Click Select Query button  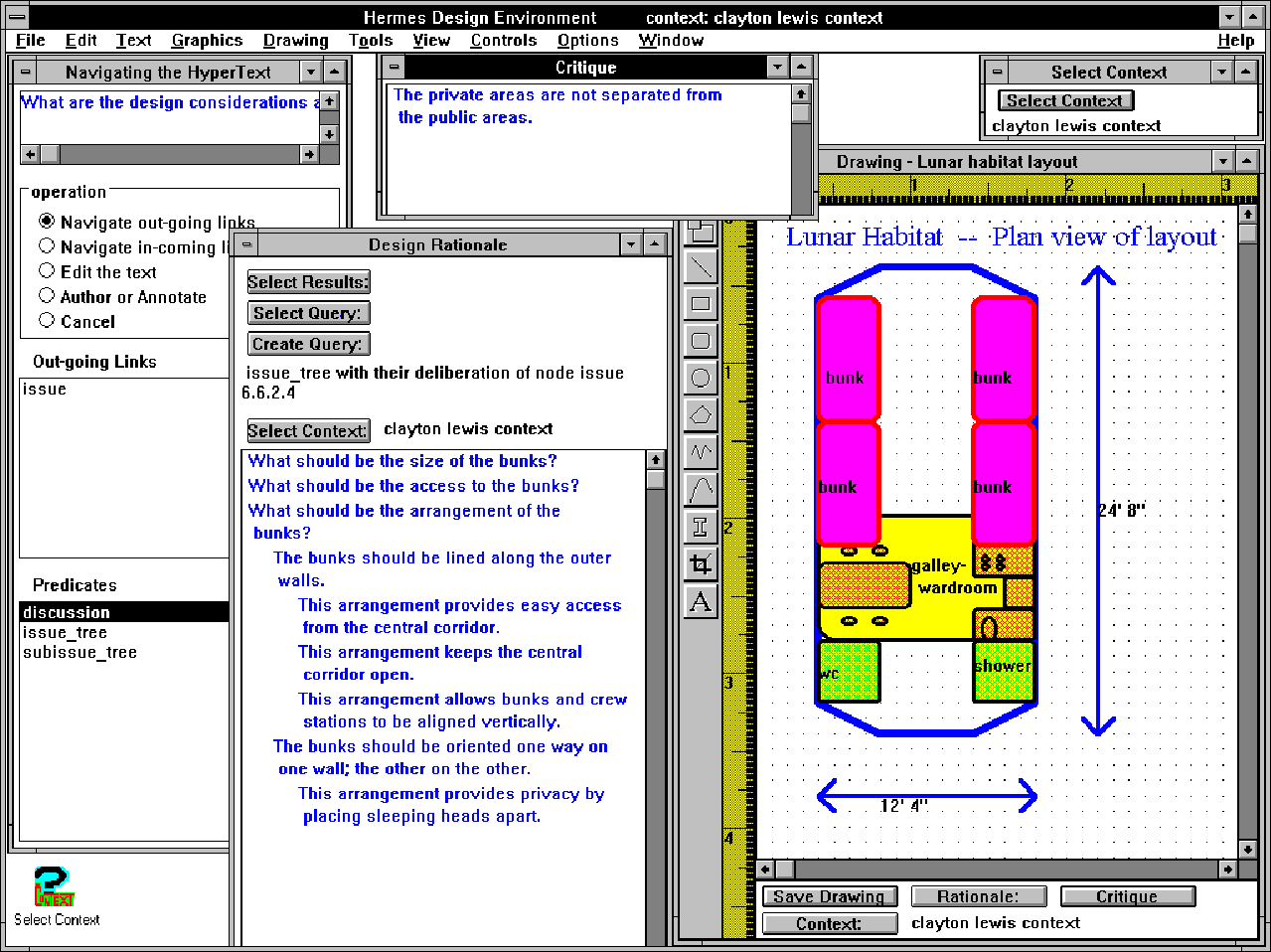click(x=308, y=313)
